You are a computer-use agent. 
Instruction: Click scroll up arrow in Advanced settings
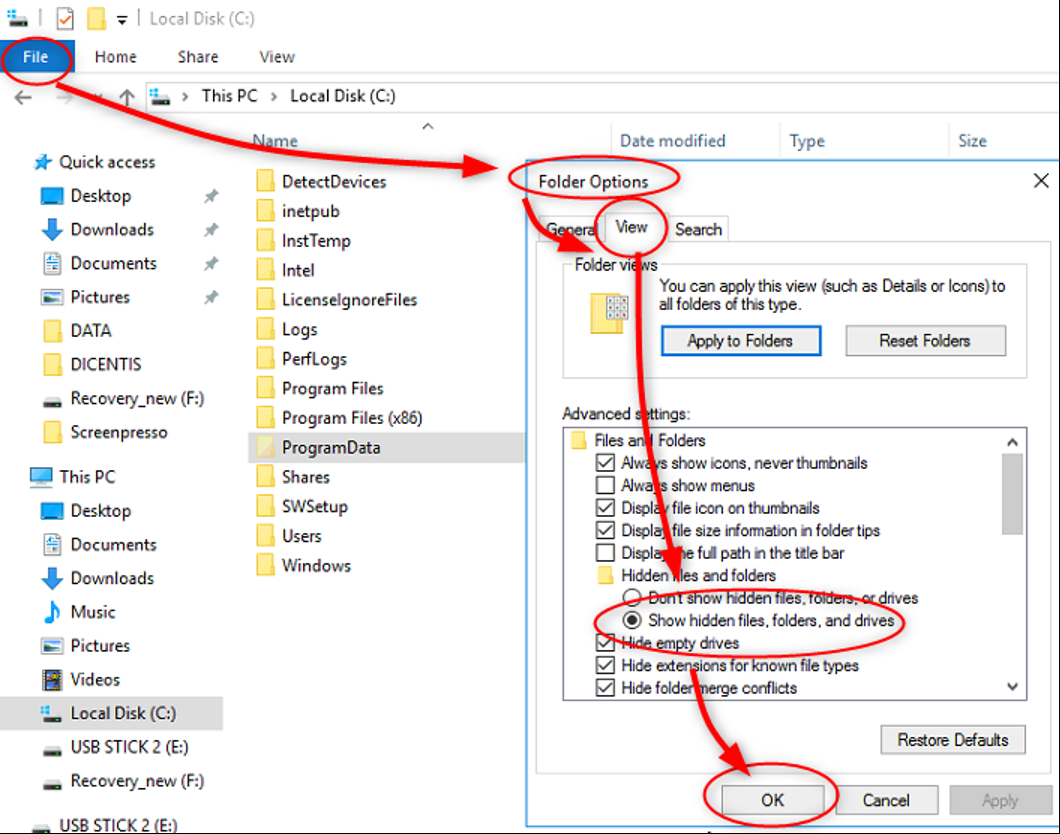click(1012, 442)
